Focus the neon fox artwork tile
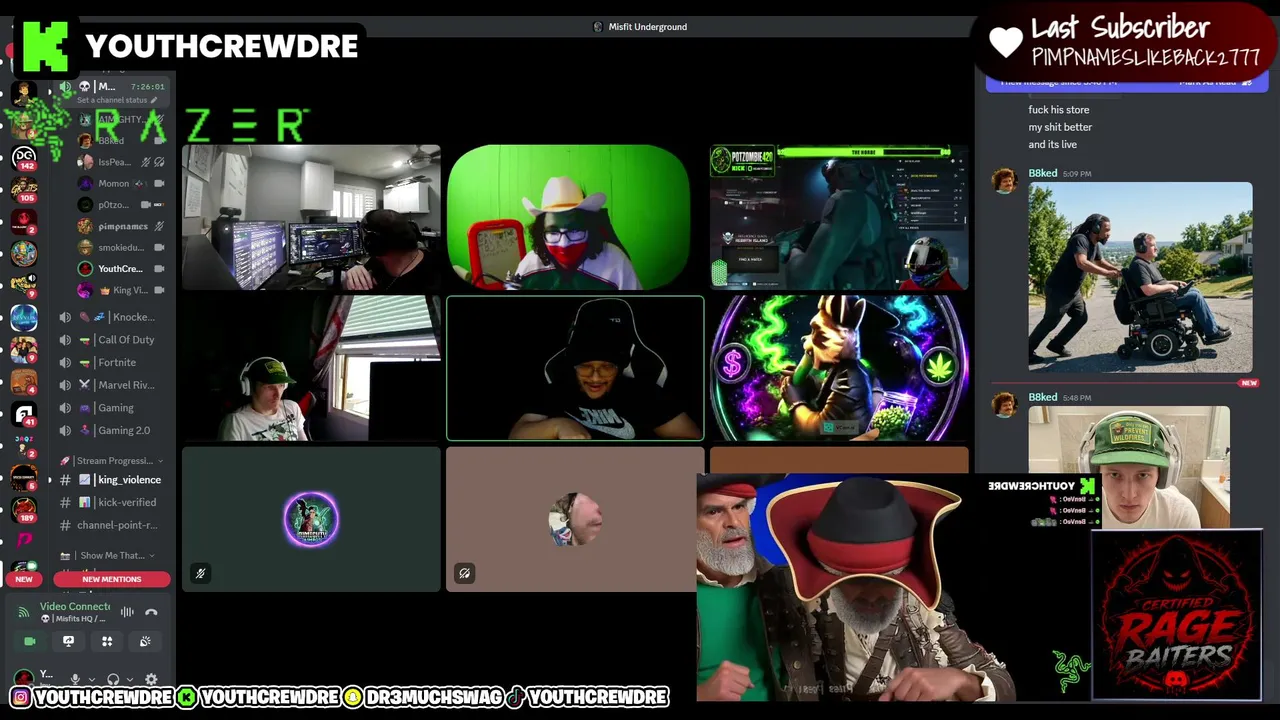This screenshot has width=1280, height=720. click(839, 368)
